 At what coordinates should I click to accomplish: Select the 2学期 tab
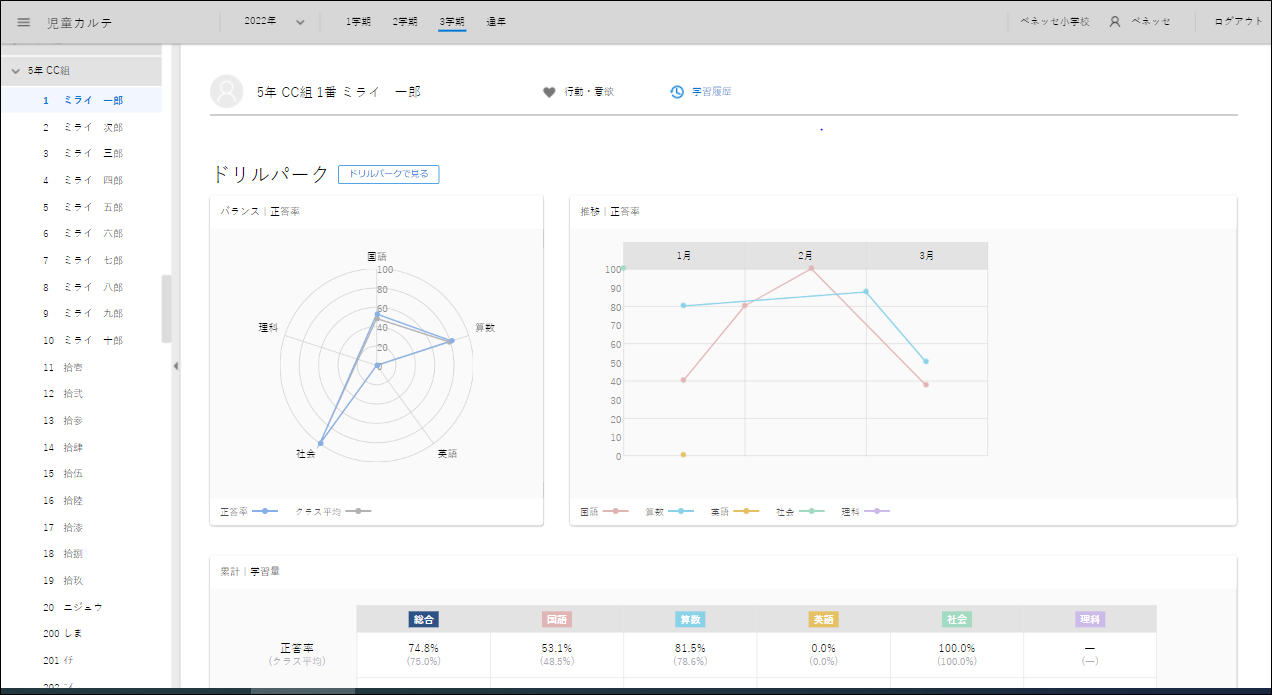click(405, 22)
